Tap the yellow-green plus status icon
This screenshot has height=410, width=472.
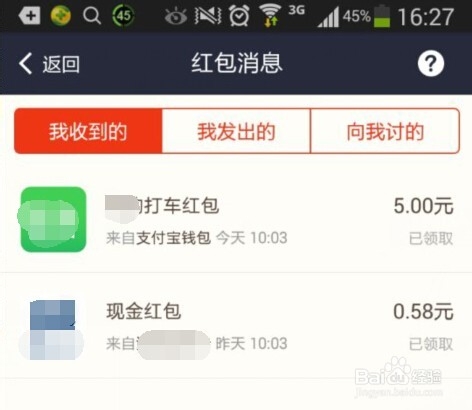60,15
